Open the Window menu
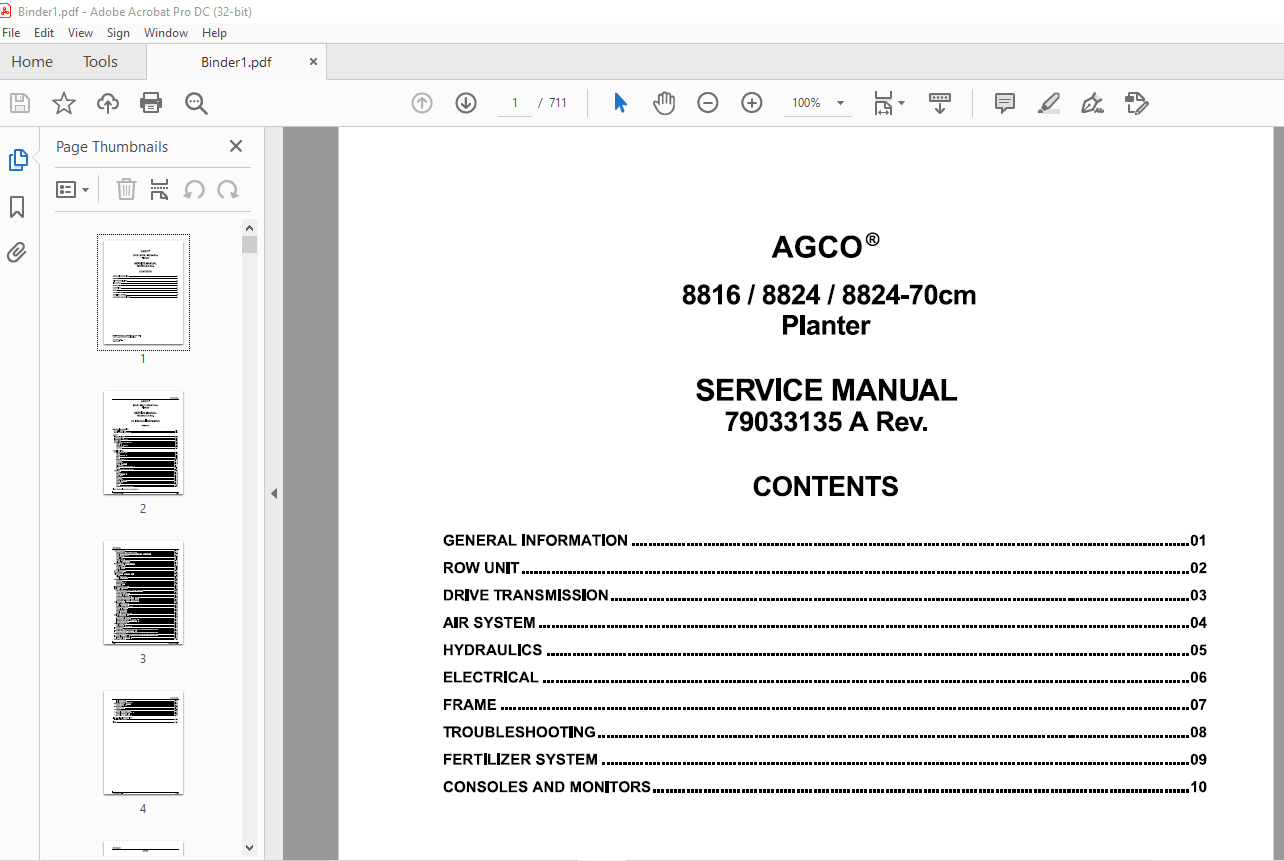The width and height of the screenshot is (1284, 861). [x=166, y=33]
